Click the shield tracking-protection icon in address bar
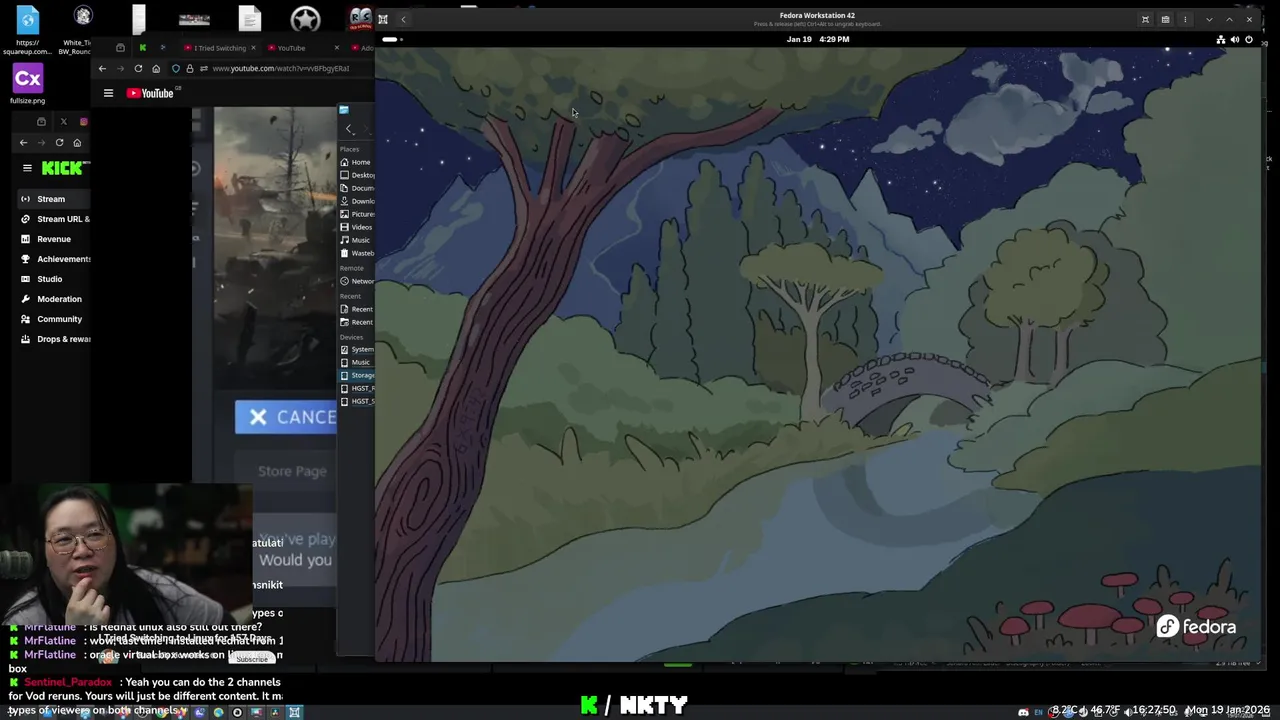 pos(176,68)
